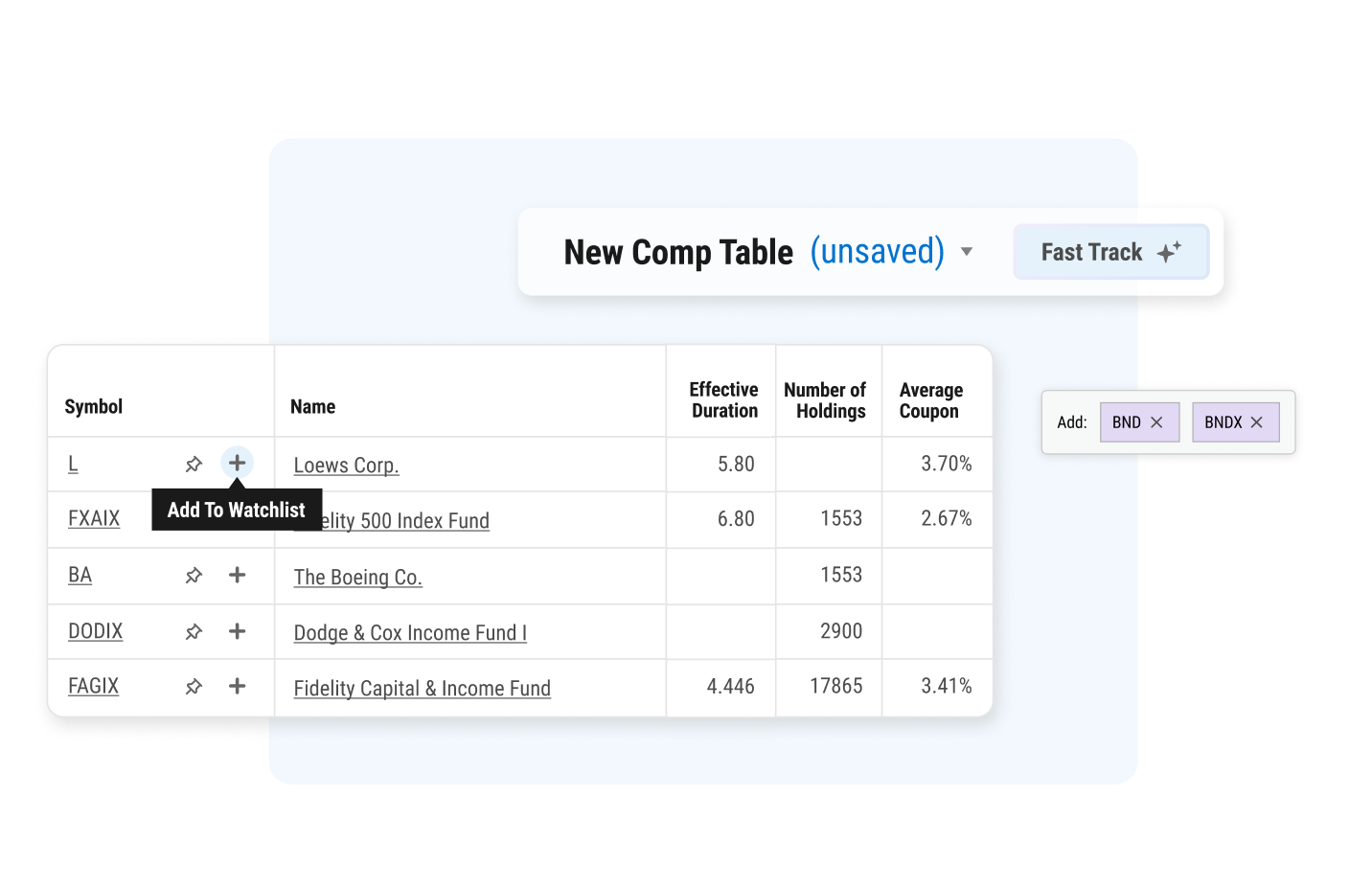This screenshot has width=1372, height=887.
Task: Pin the L symbol row
Action: click(x=194, y=465)
